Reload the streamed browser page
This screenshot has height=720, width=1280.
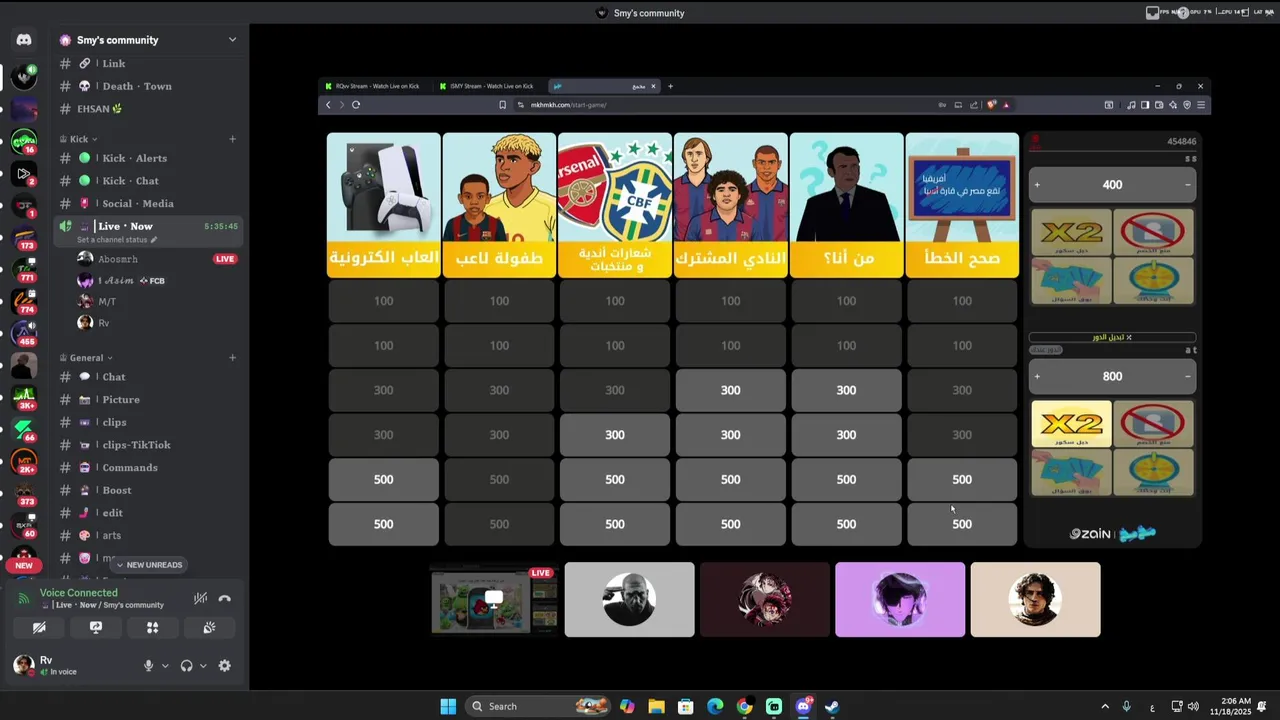tap(356, 105)
